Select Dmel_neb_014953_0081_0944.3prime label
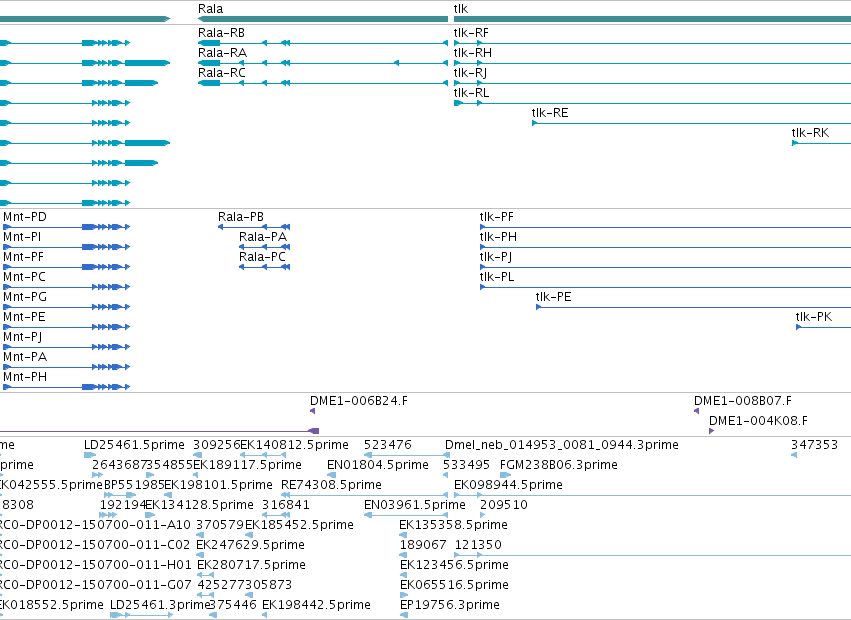851x620 pixels. click(562, 445)
